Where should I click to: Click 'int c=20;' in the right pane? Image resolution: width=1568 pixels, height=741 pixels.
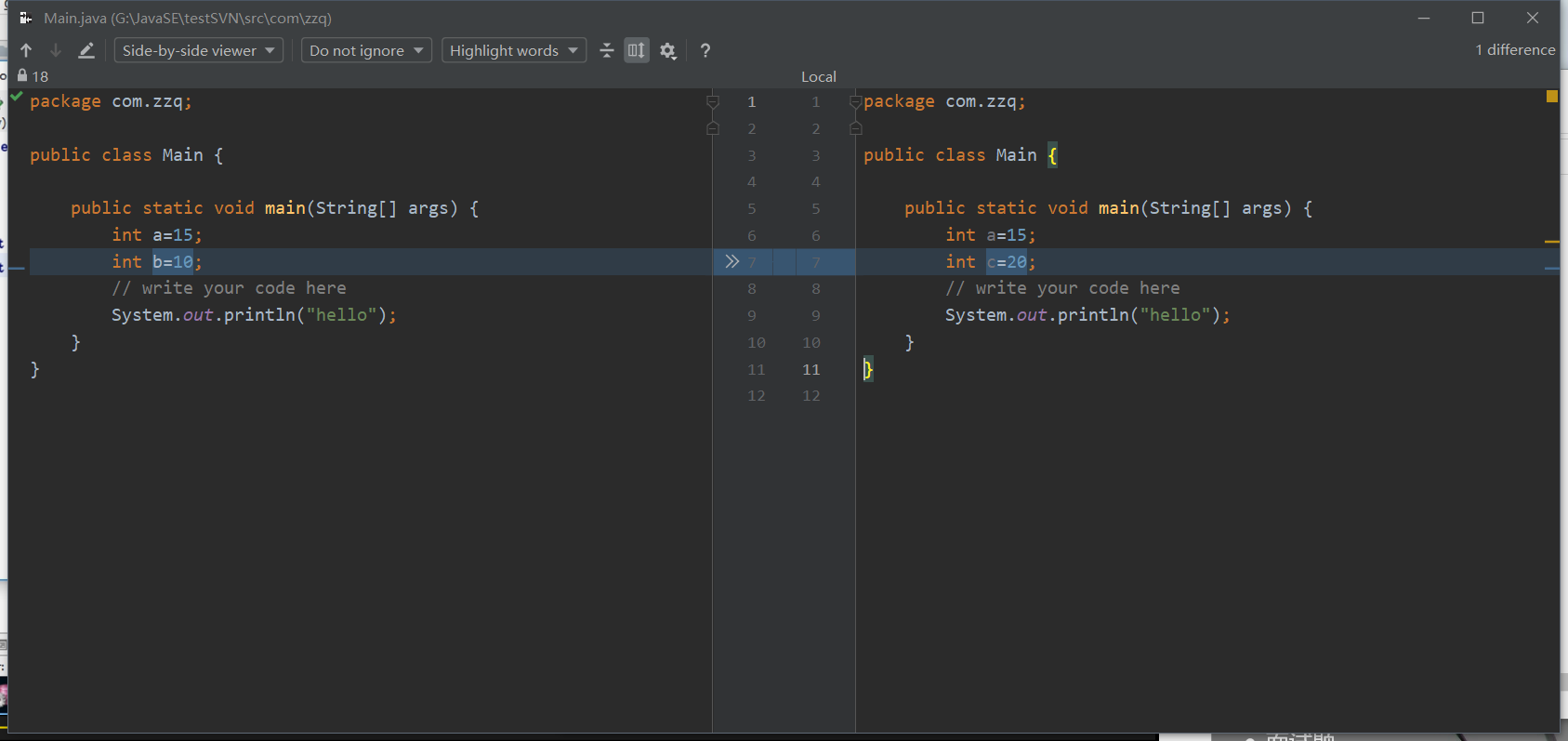(x=991, y=261)
